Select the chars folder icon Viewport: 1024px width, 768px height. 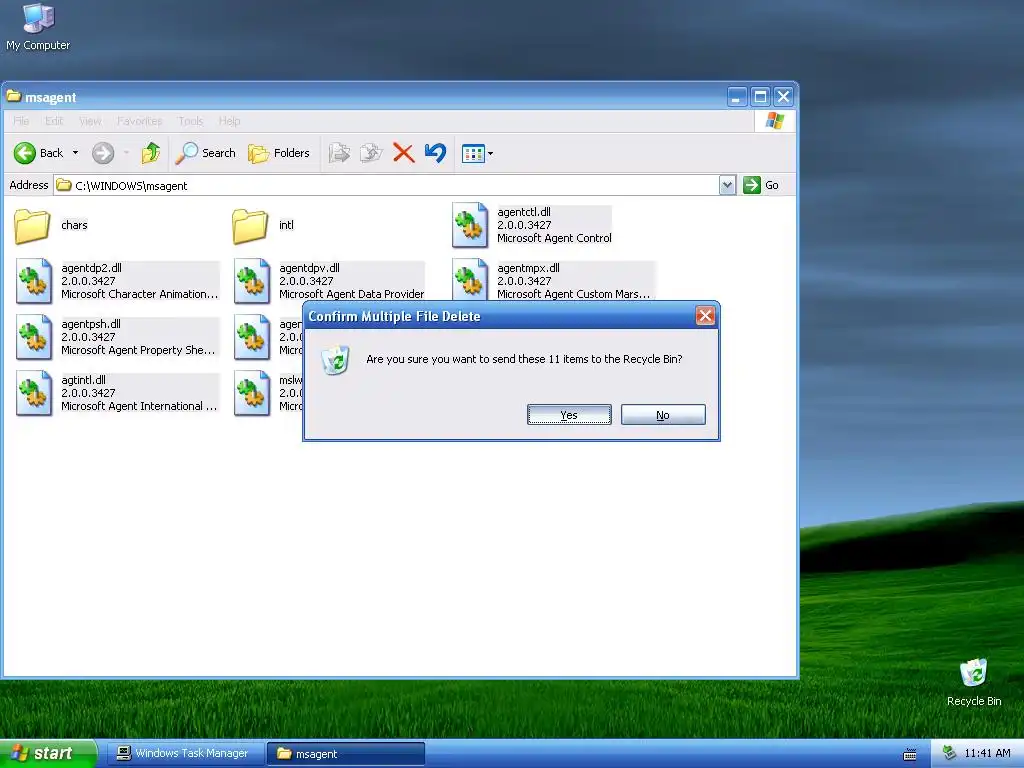(x=32, y=226)
